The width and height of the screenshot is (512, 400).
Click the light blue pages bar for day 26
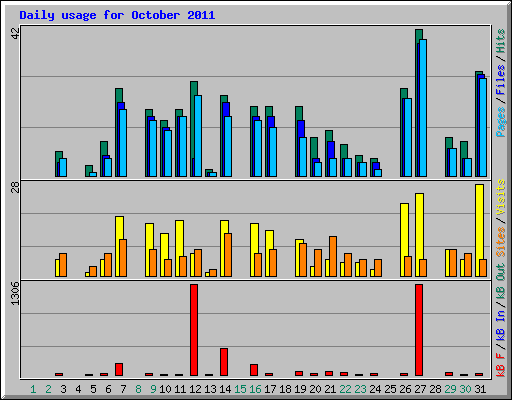[408, 138]
